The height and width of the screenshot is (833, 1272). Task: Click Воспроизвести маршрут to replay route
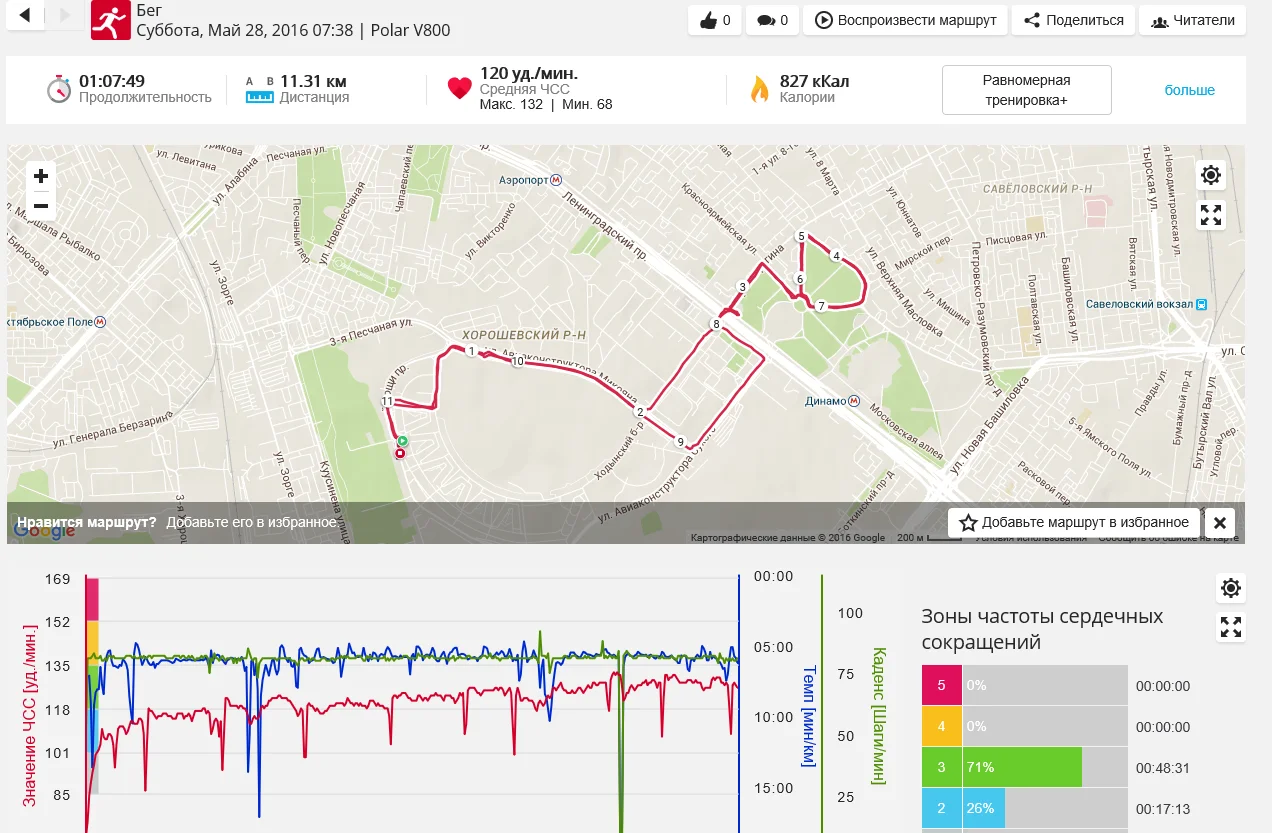click(906, 20)
